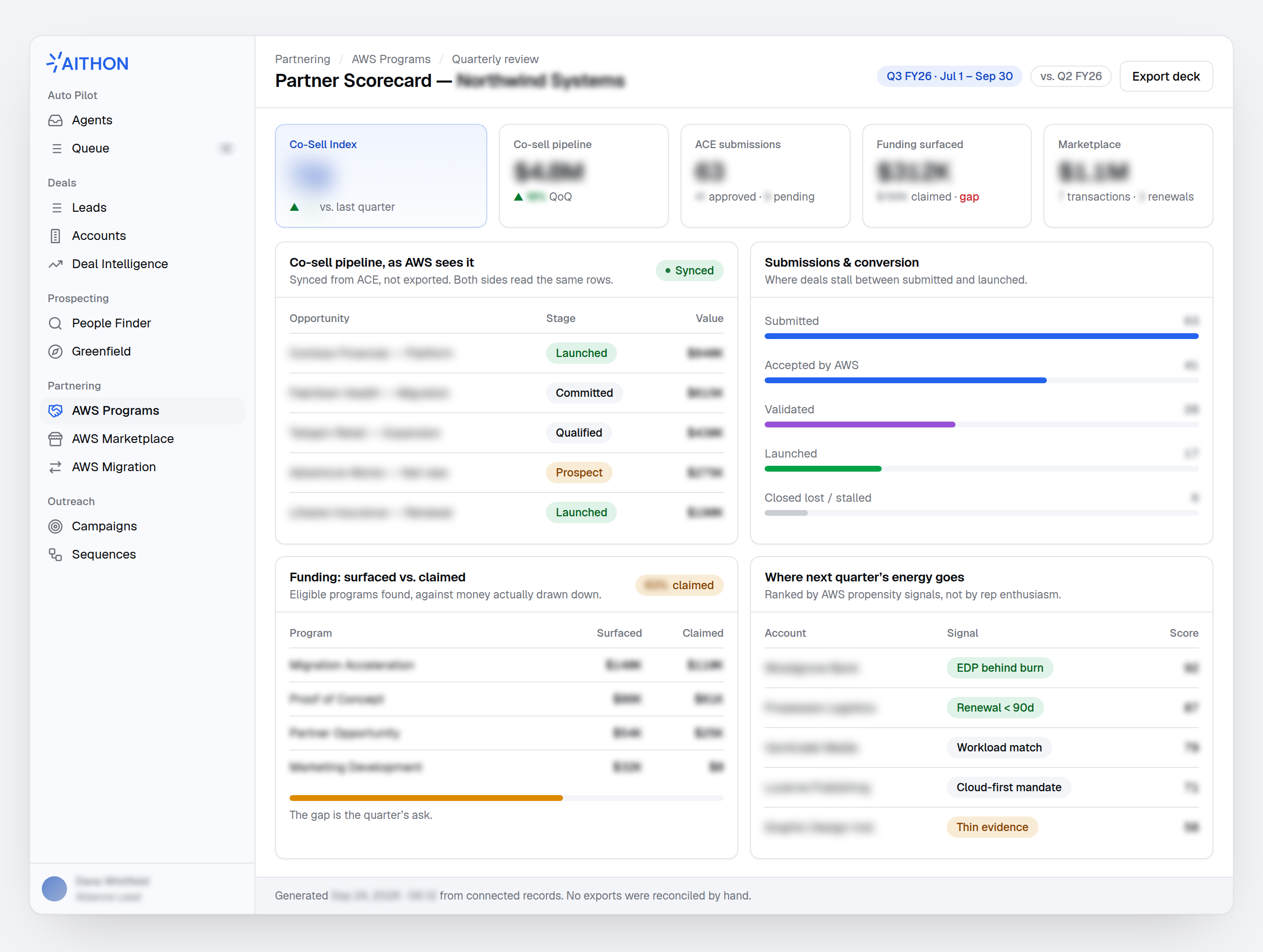Screen dimensions: 1263x952
Task: Click the Funding surfaced card
Action: [947, 176]
